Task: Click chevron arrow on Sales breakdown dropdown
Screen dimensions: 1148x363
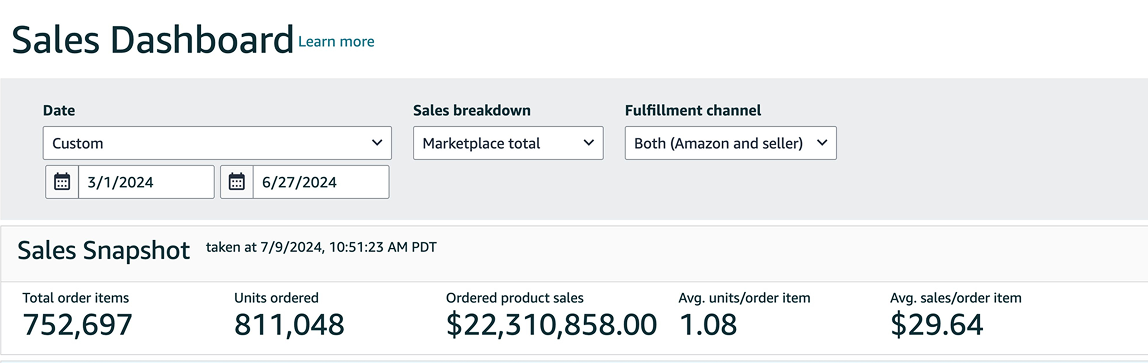Action: click(589, 143)
